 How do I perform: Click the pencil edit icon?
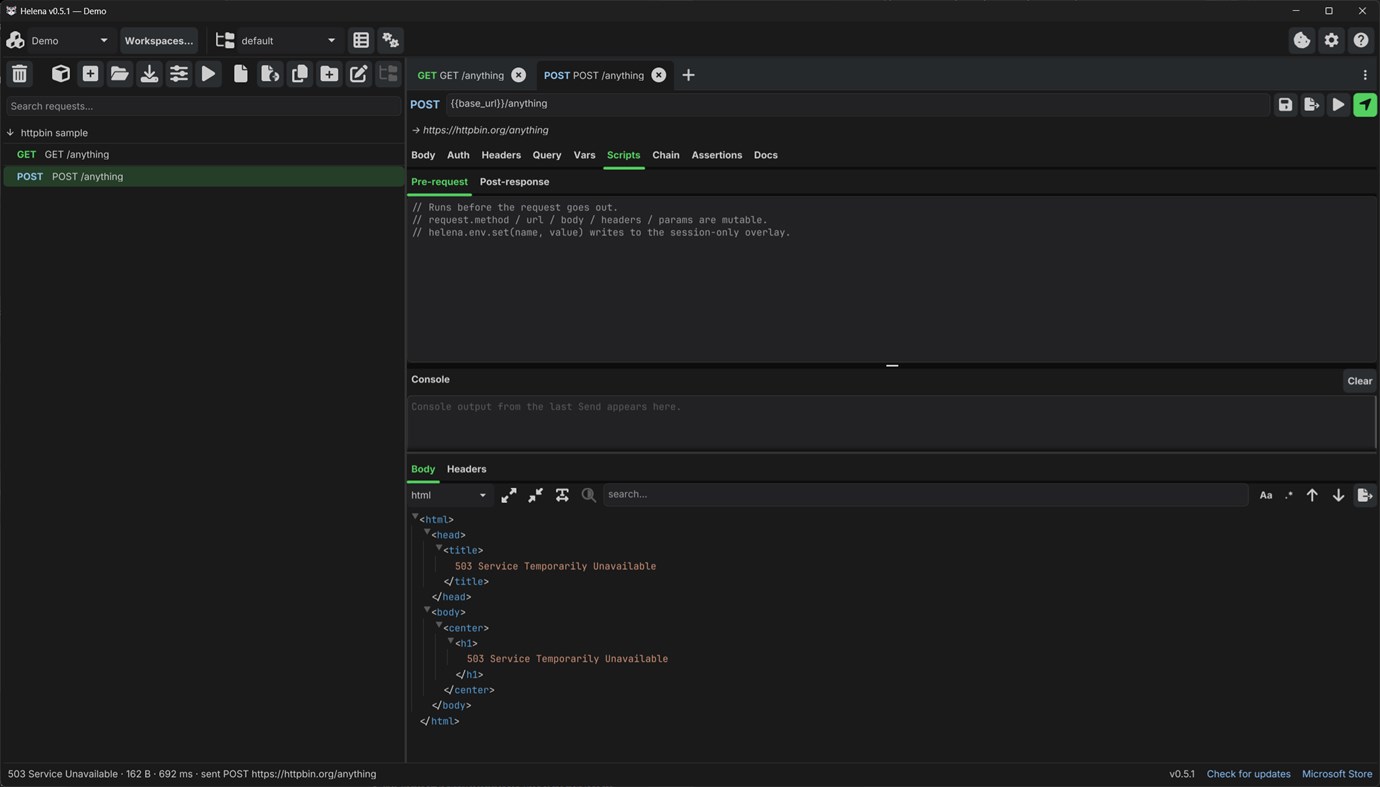[358, 74]
